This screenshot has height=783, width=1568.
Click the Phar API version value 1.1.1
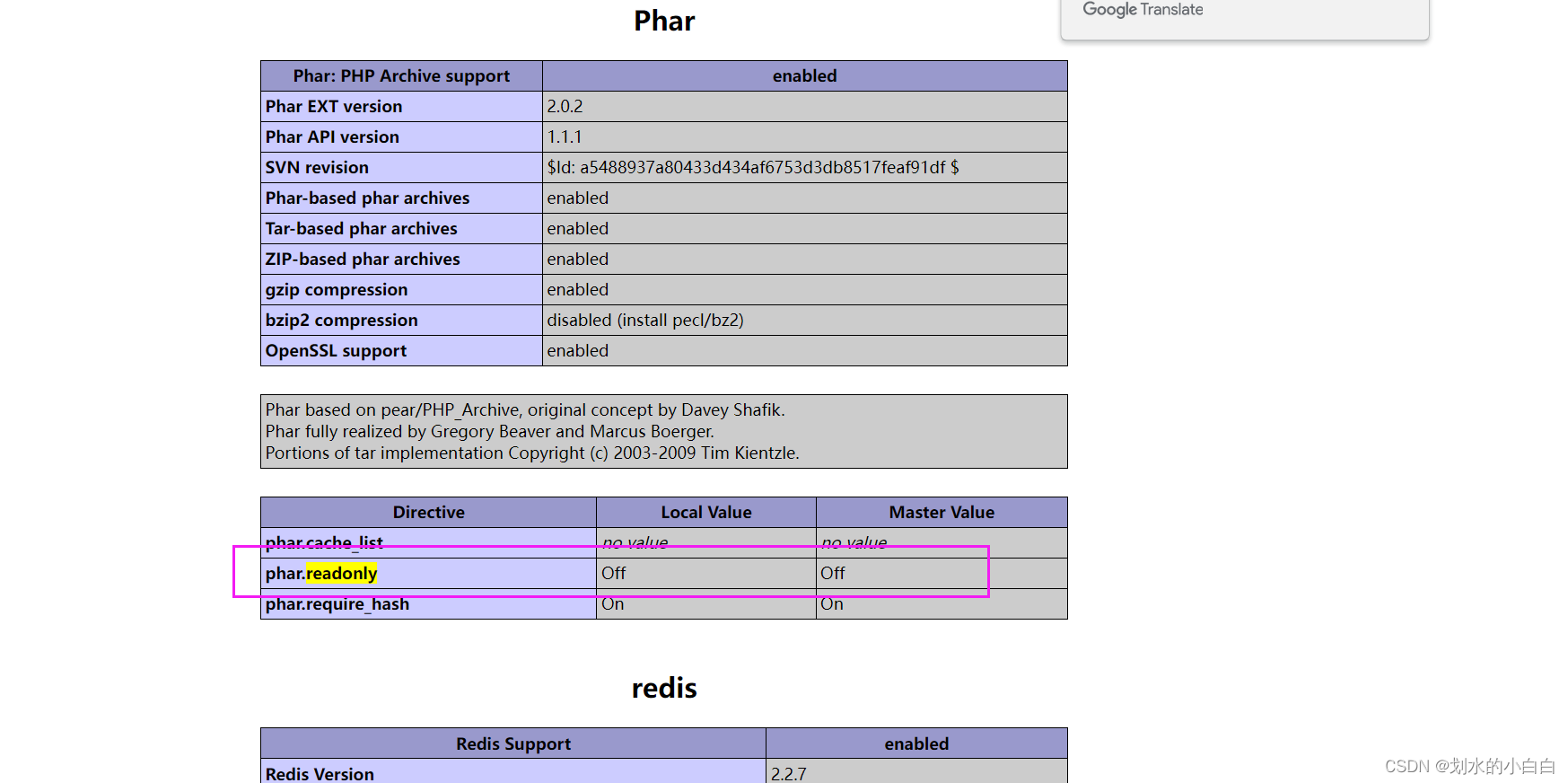(565, 137)
